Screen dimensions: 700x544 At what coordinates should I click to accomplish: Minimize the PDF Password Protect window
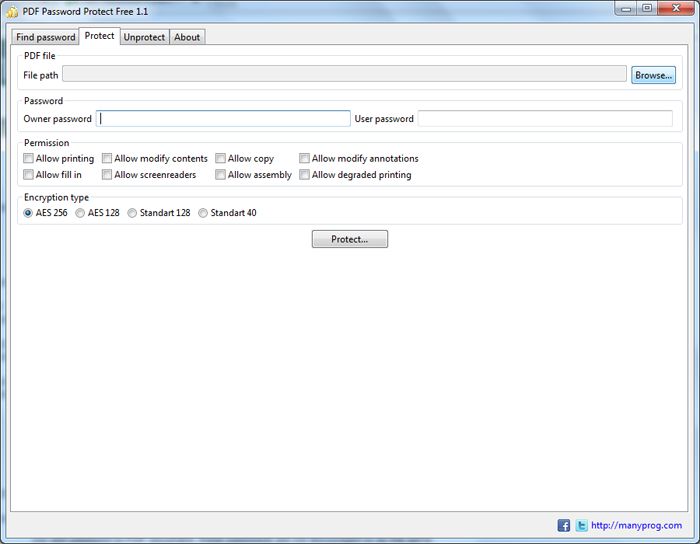[x=626, y=8]
